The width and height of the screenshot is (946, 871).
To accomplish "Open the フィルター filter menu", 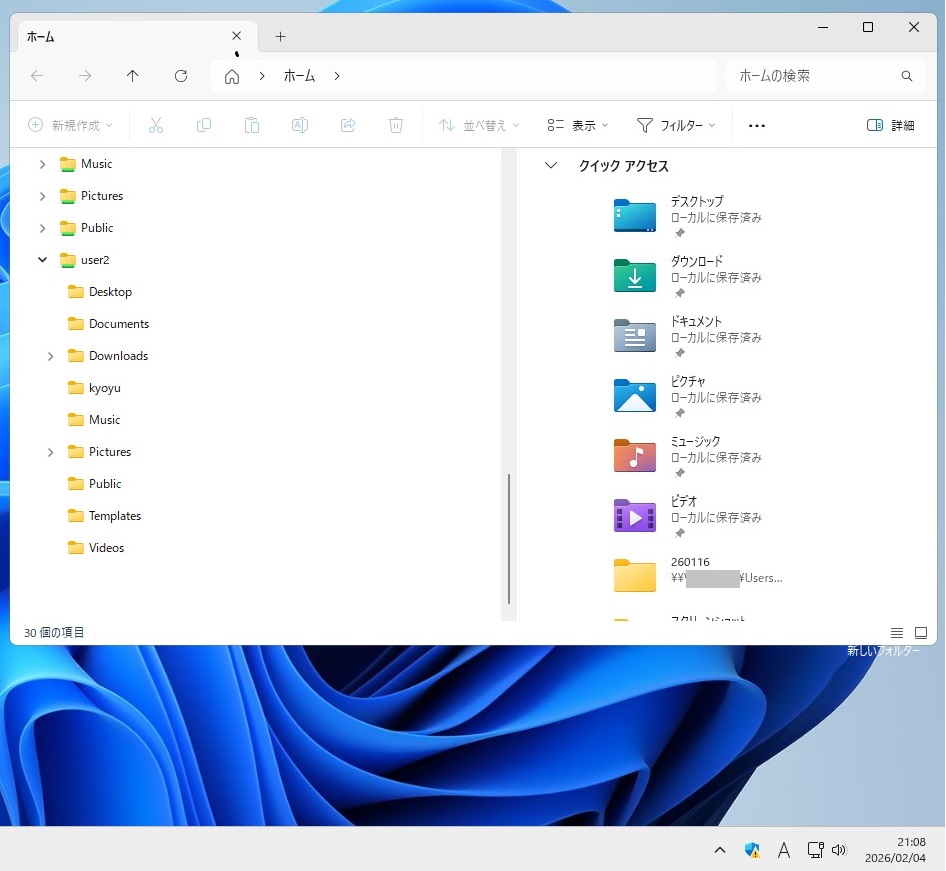I will tap(677, 126).
